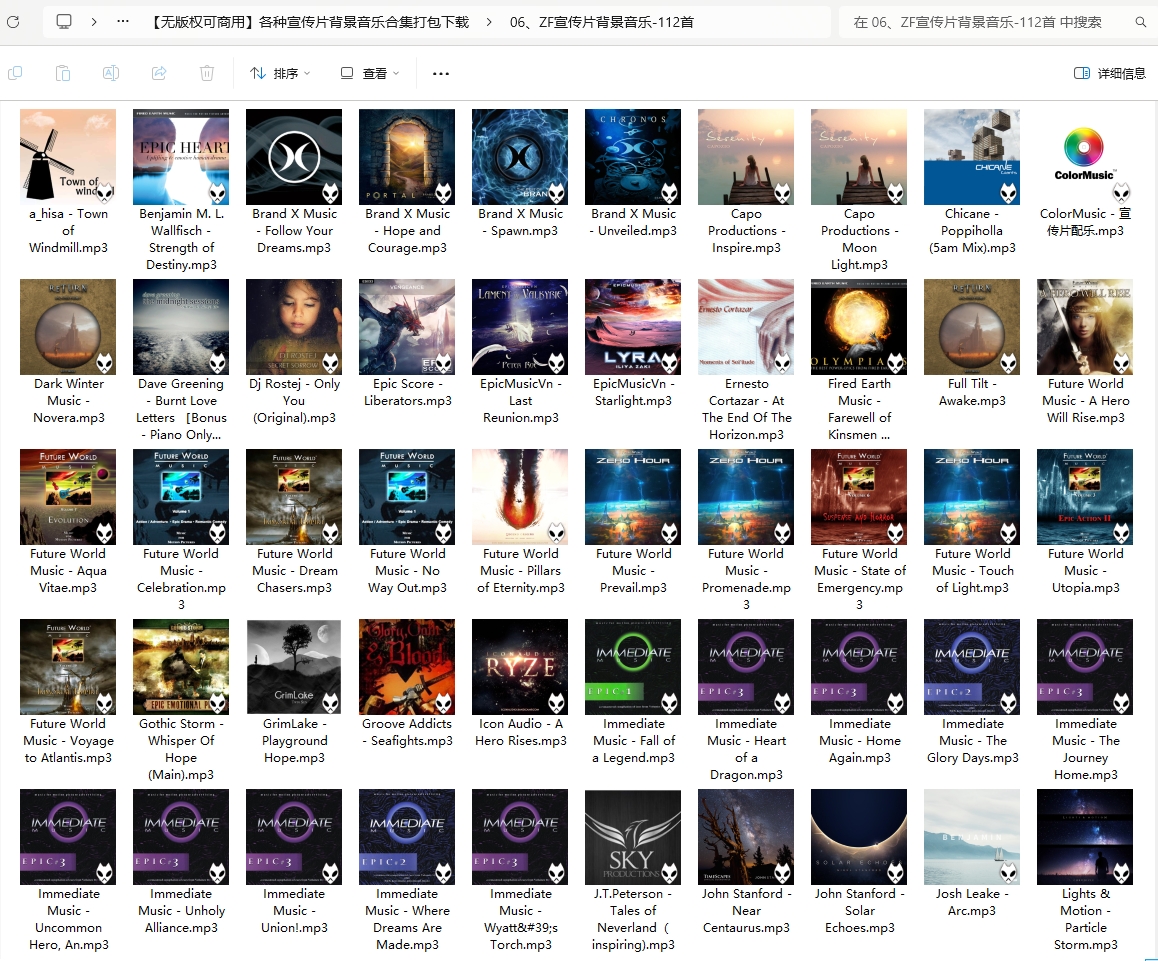This screenshot has width=1158, height=961.
Task: Select the a_hisa - Town of Windmill.mp3 thumbnail
Action: 68,157
